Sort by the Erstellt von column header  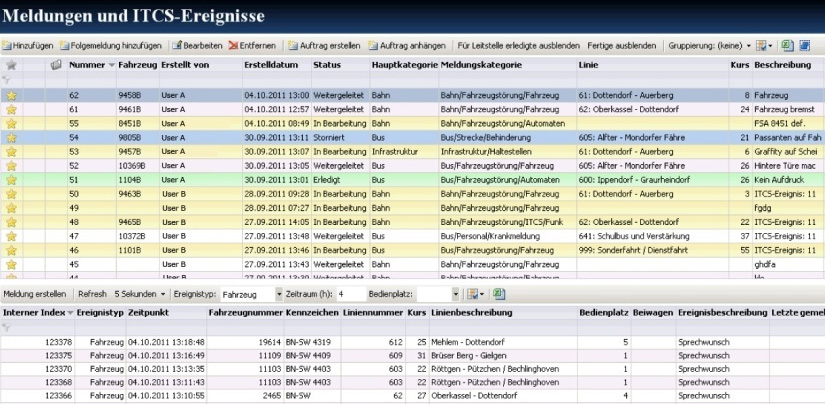click(200, 65)
